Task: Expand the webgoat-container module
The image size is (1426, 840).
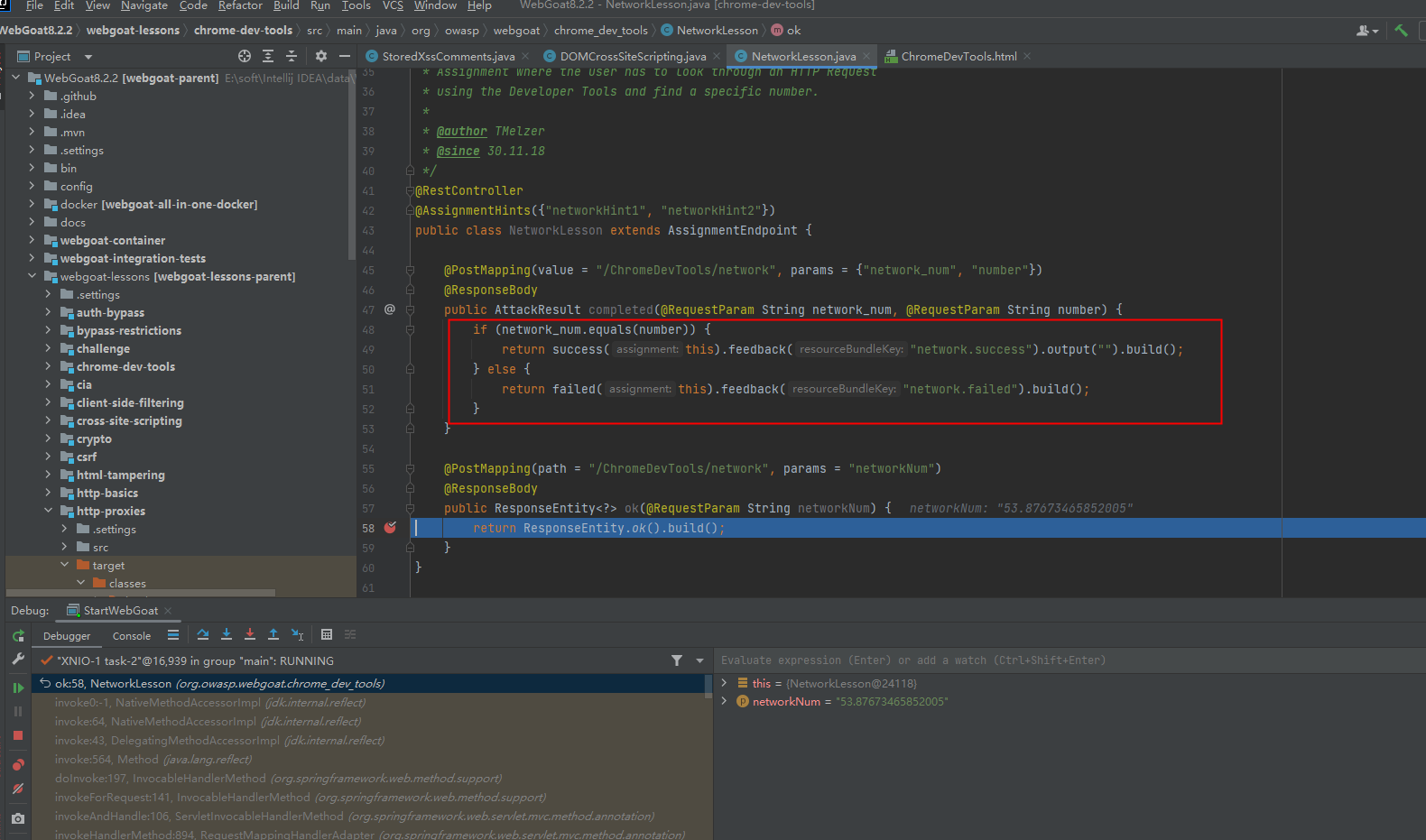Action: 32,240
